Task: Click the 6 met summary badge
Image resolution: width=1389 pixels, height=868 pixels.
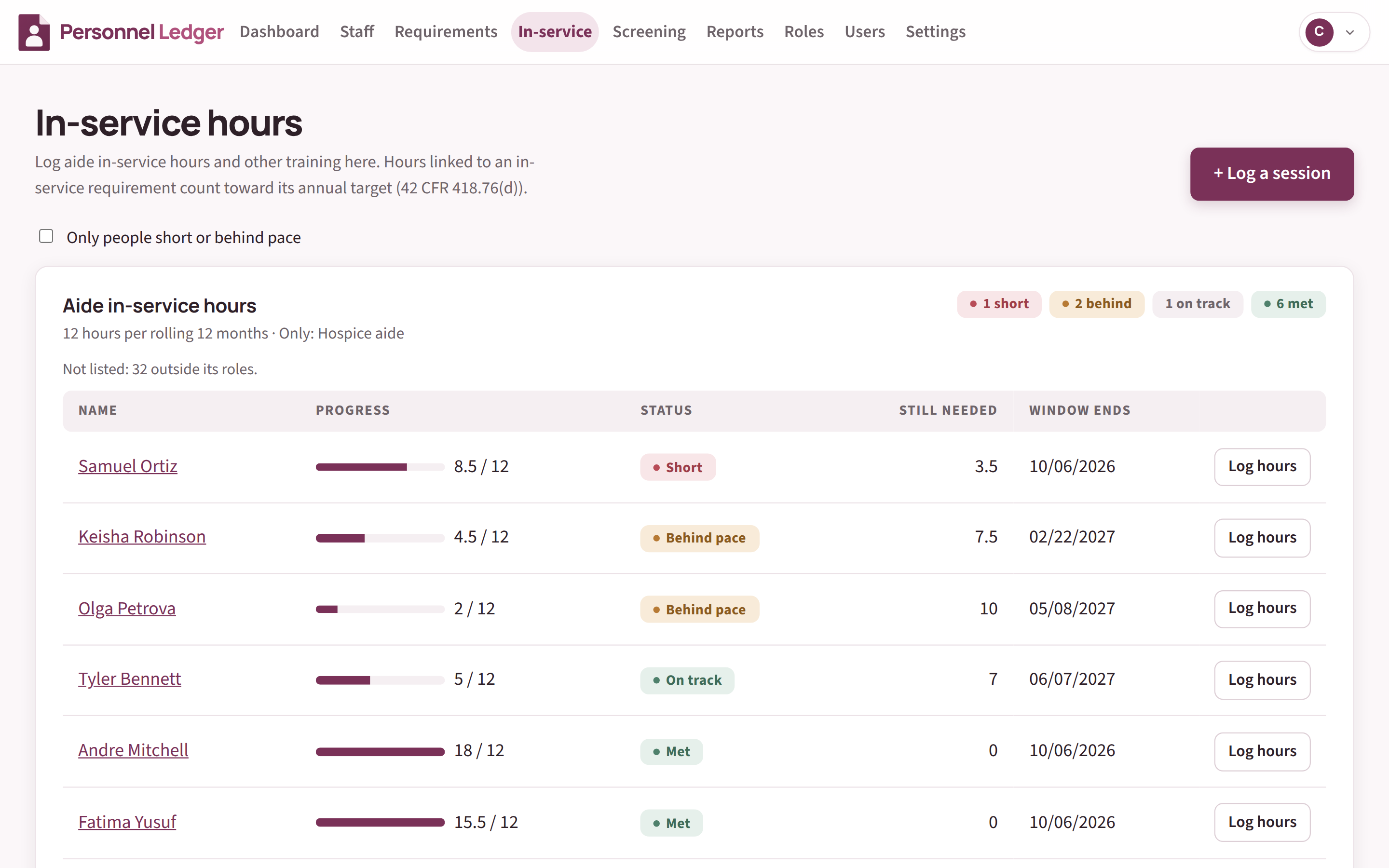Action: click(x=1288, y=304)
